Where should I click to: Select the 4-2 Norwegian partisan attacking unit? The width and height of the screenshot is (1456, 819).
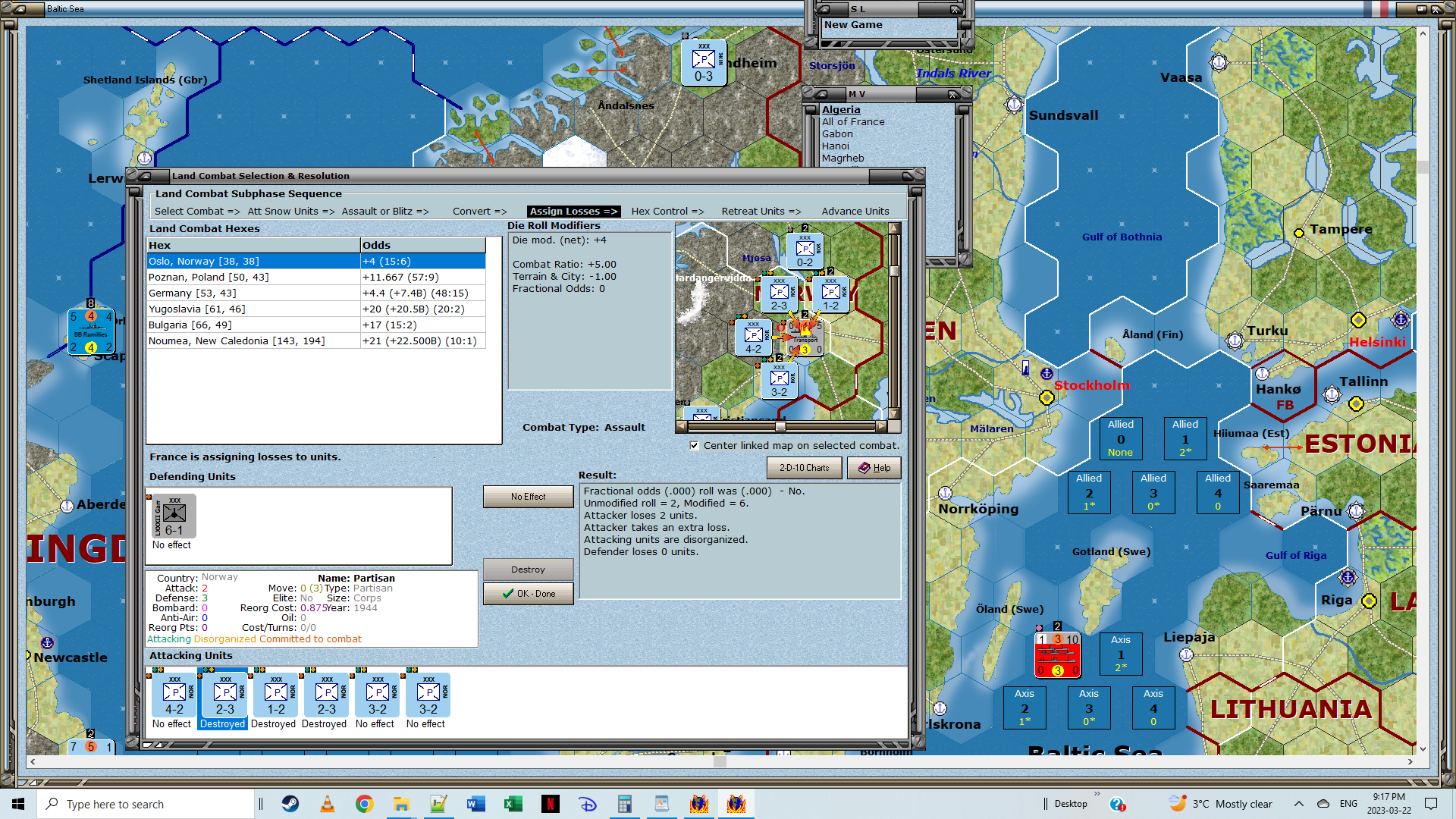174,695
